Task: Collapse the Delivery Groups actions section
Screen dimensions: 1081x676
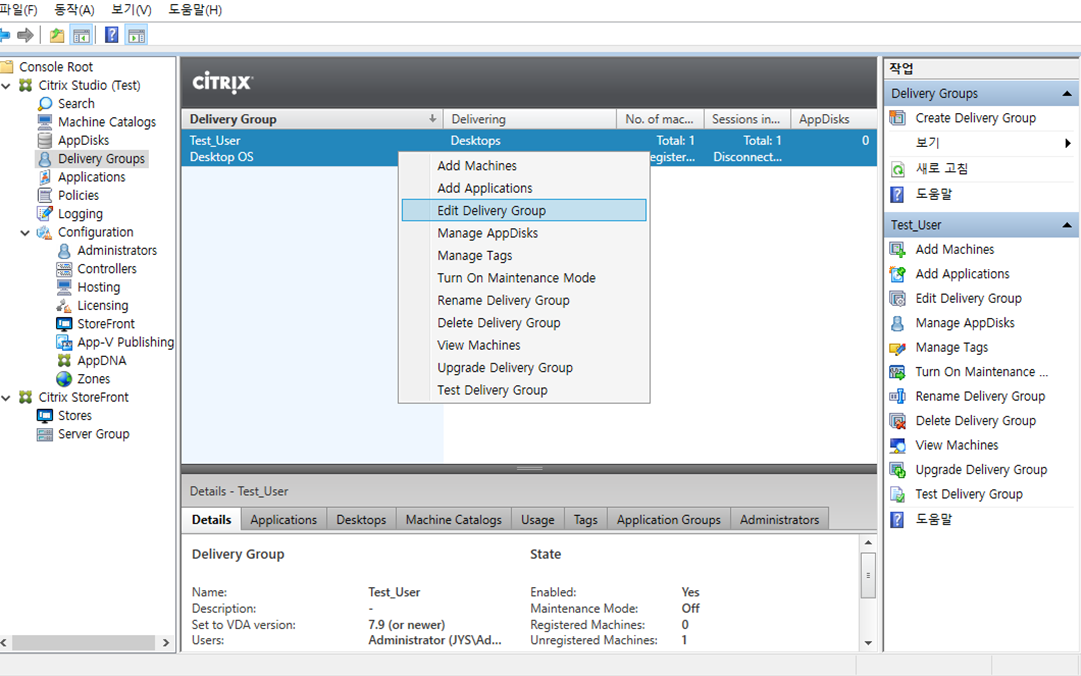Action: pyautogui.click(x=1067, y=93)
